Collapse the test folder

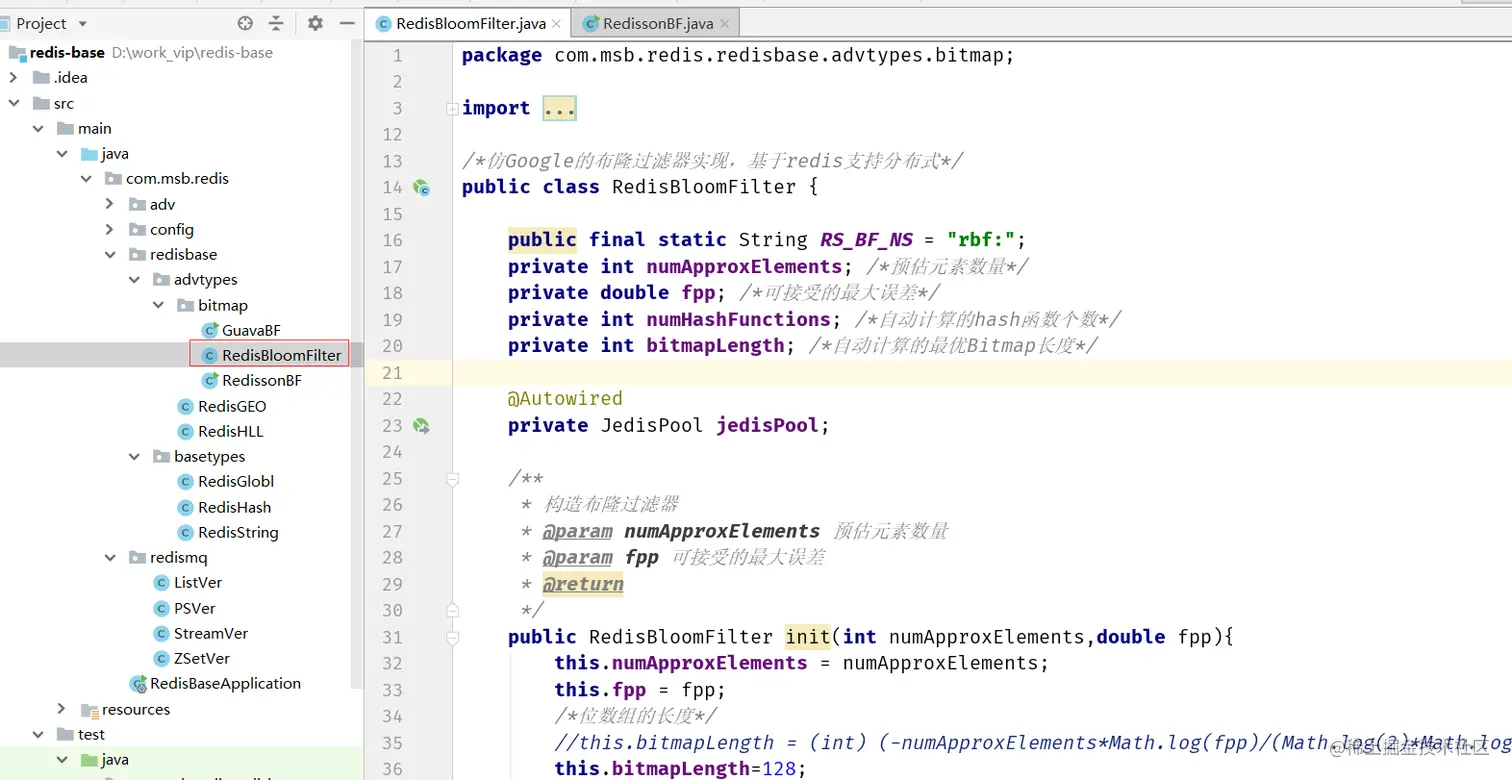[x=38, y=734]
